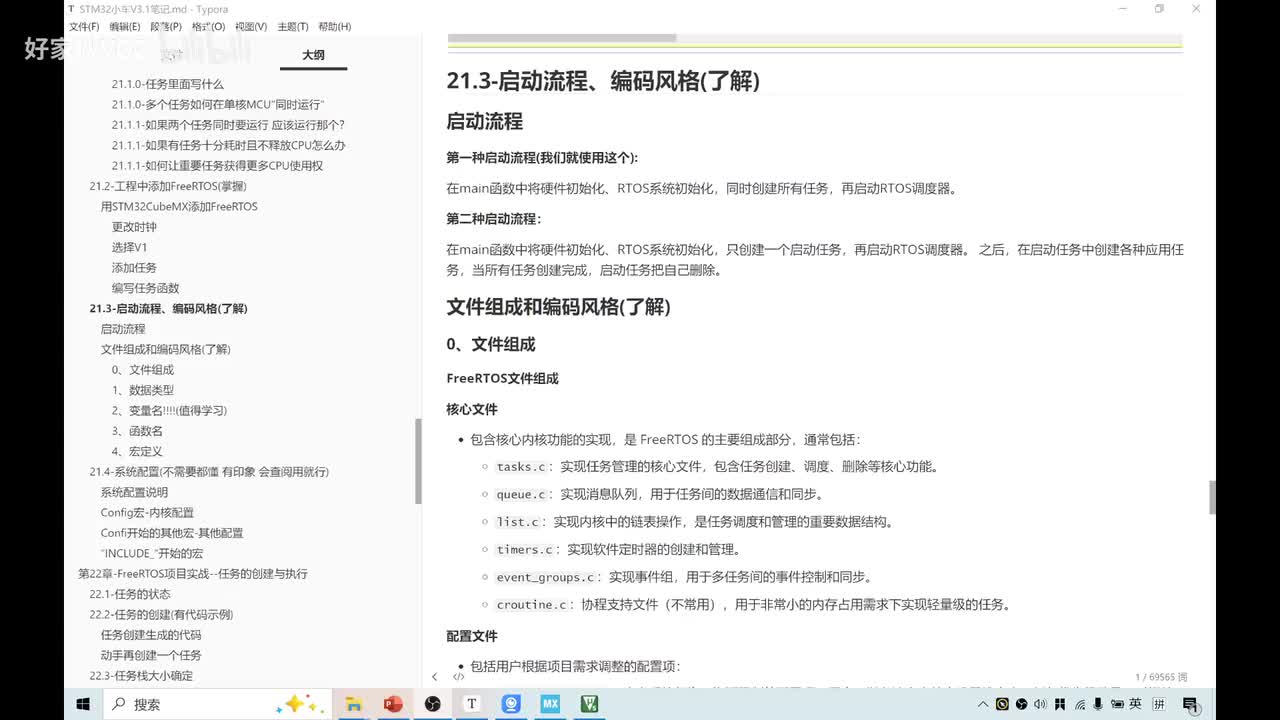Select 编写任务函数 in the outline
1280x720 pixels.
(x=145, y=288)
